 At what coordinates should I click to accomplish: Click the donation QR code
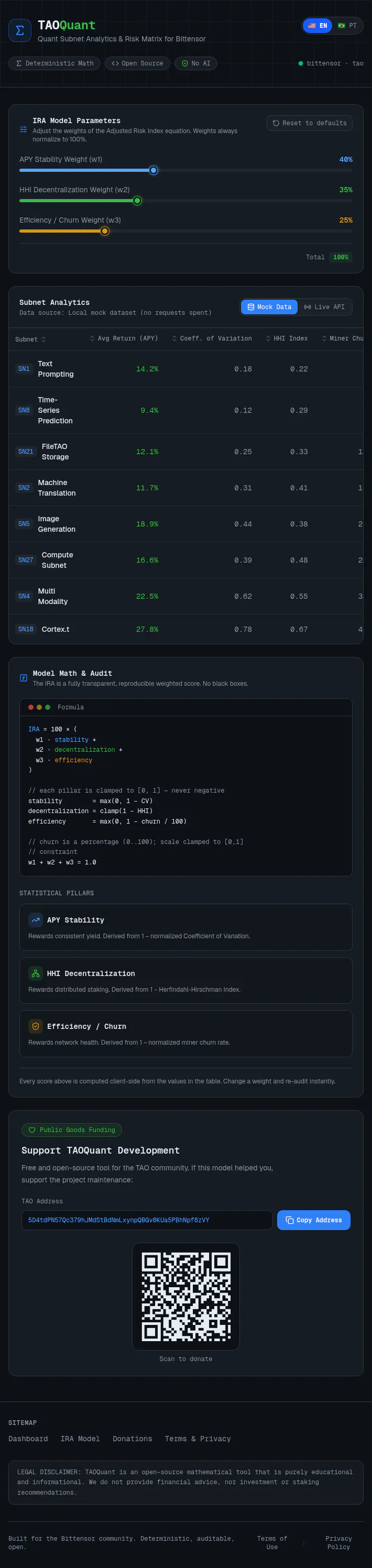[185, 1297]
